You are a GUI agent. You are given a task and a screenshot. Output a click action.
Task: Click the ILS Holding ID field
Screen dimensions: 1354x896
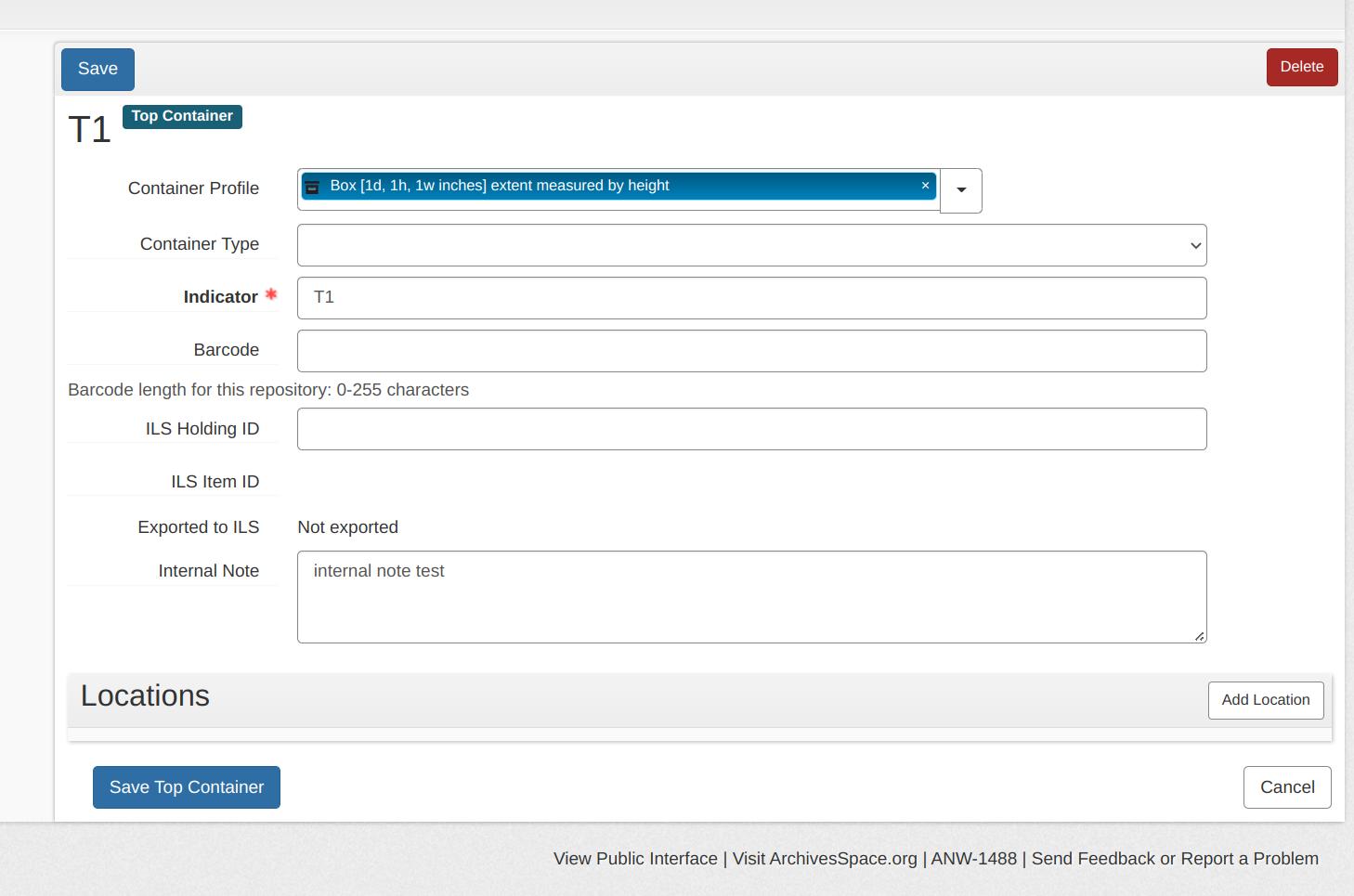(751, 429)
